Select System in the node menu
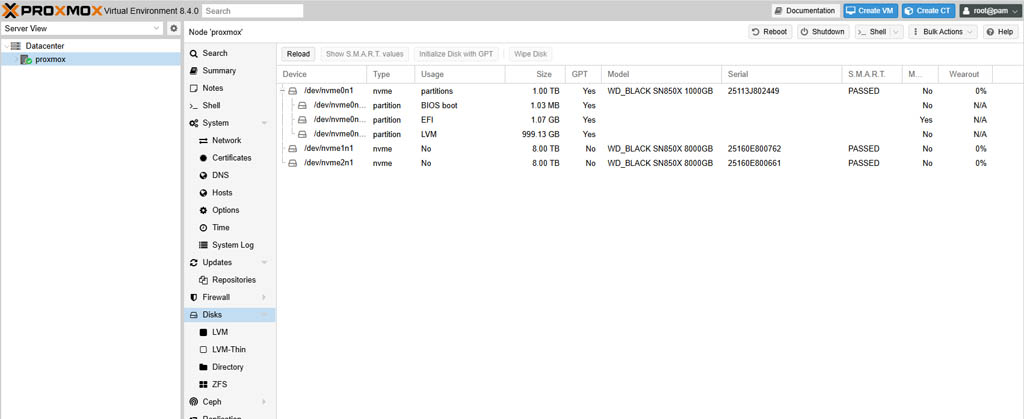 click(229, 123)
